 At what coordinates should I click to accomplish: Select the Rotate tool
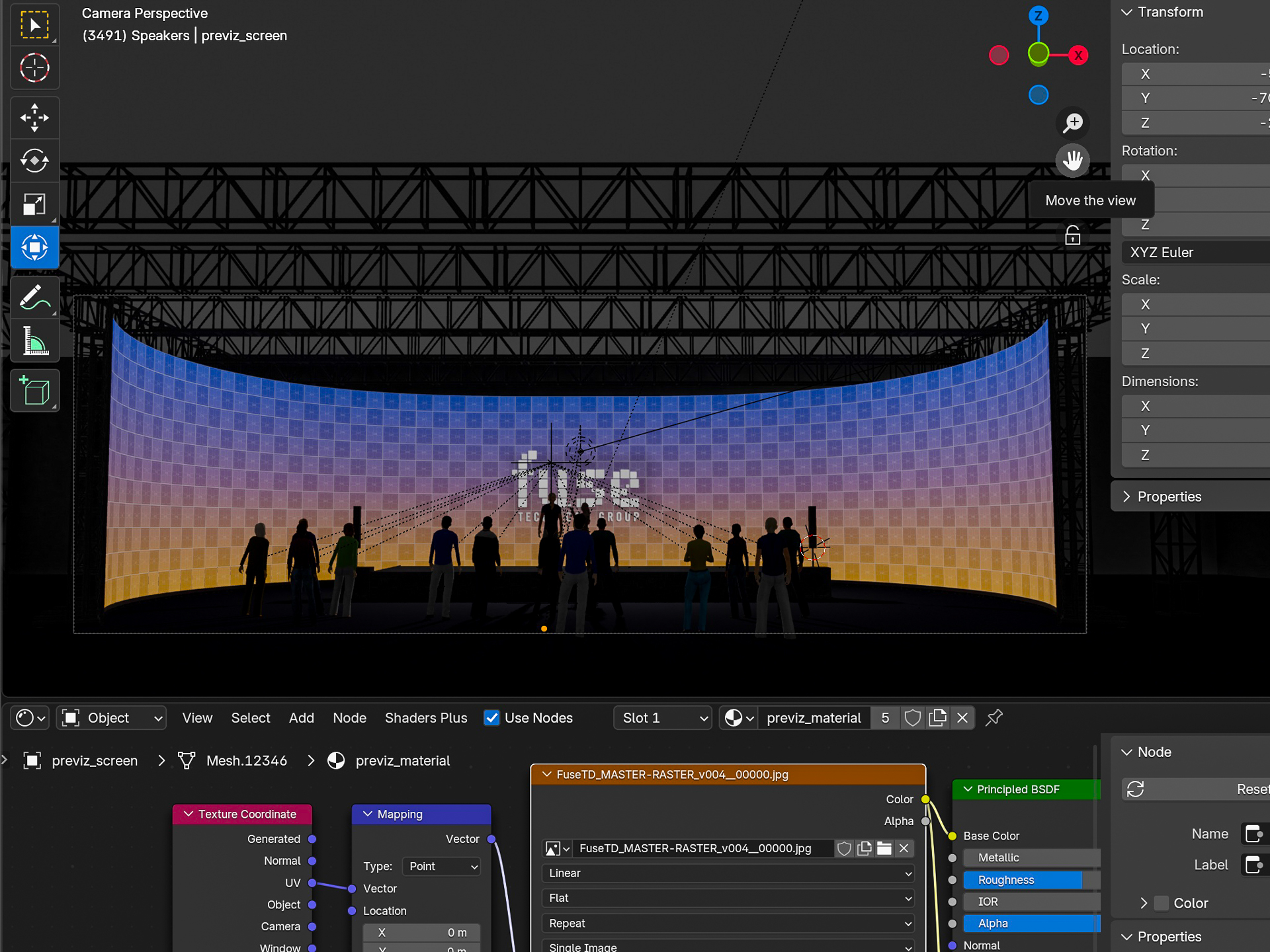(34, 161)
